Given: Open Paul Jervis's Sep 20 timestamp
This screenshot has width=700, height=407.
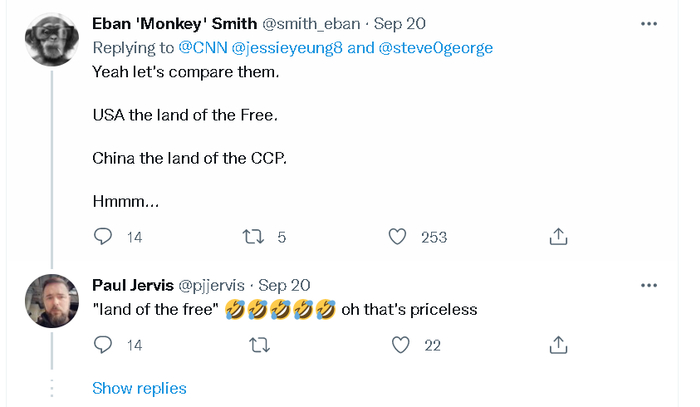Looking at the screenshot, I should pyautogui.click(x=284, y=285).
